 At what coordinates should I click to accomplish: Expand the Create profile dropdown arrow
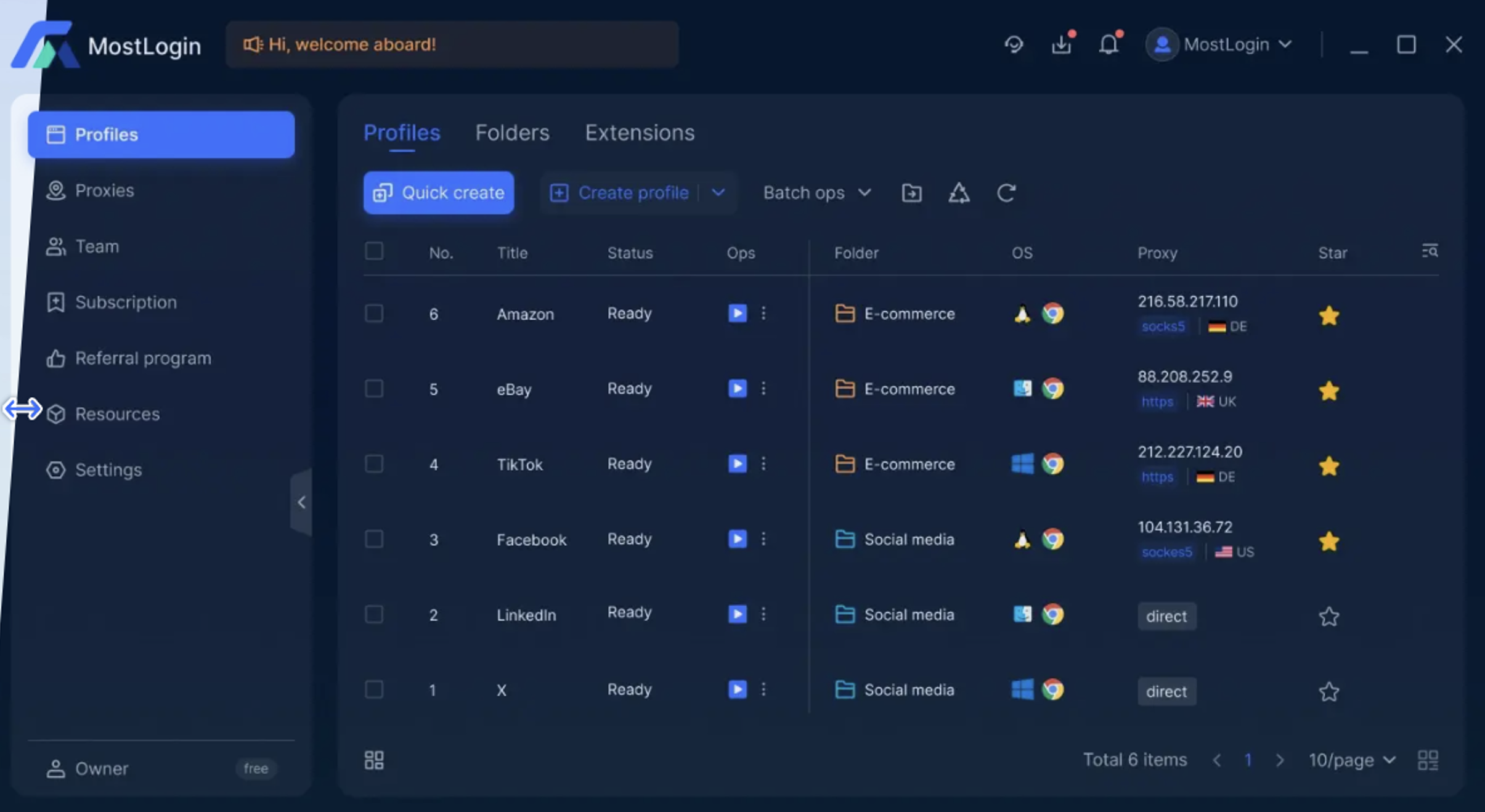tap(718, 193)
